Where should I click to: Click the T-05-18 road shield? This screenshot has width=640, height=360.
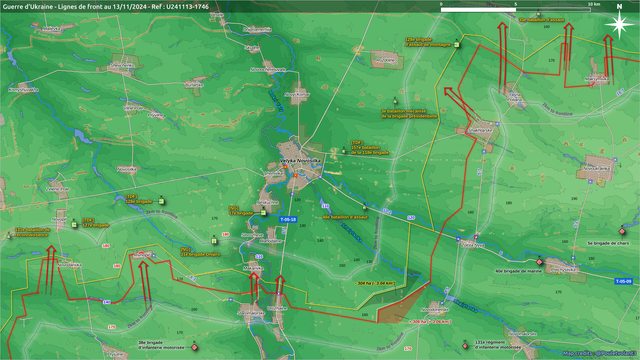(288, 220)
